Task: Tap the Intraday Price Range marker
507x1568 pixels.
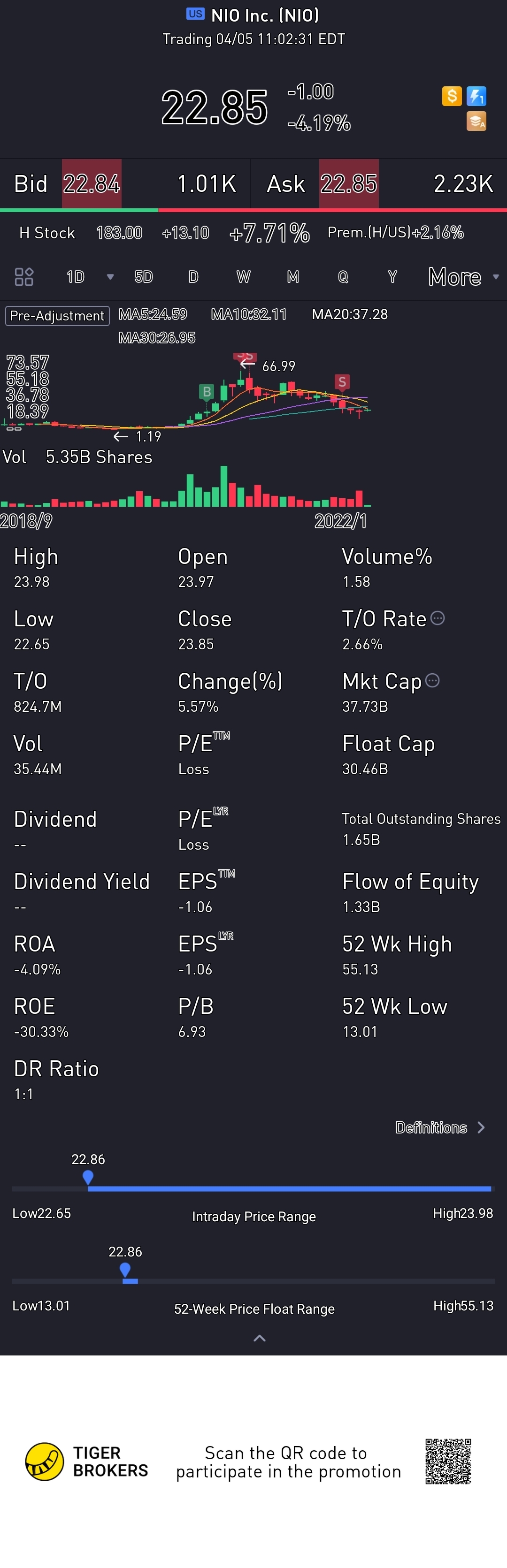Action: (88, 1177)
